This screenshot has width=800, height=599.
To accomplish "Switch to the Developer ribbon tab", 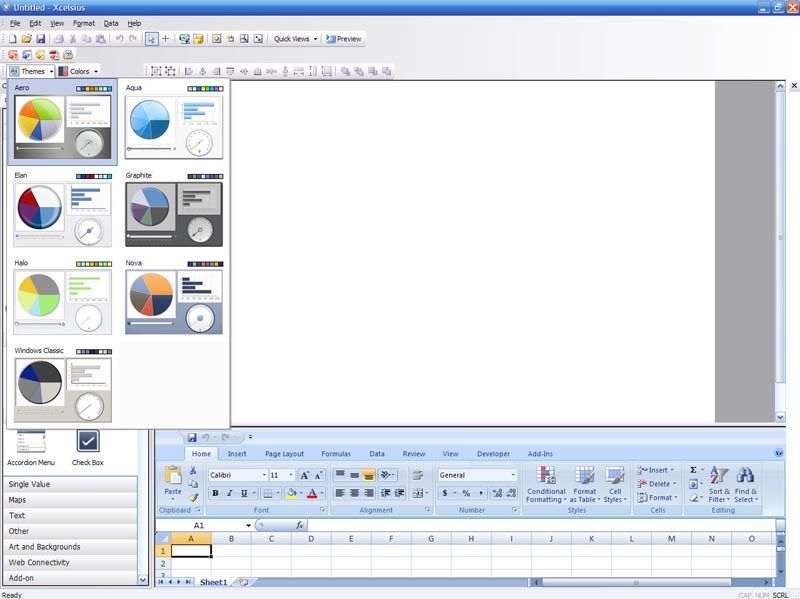I will pyautogui.click(x=493, y=454).
